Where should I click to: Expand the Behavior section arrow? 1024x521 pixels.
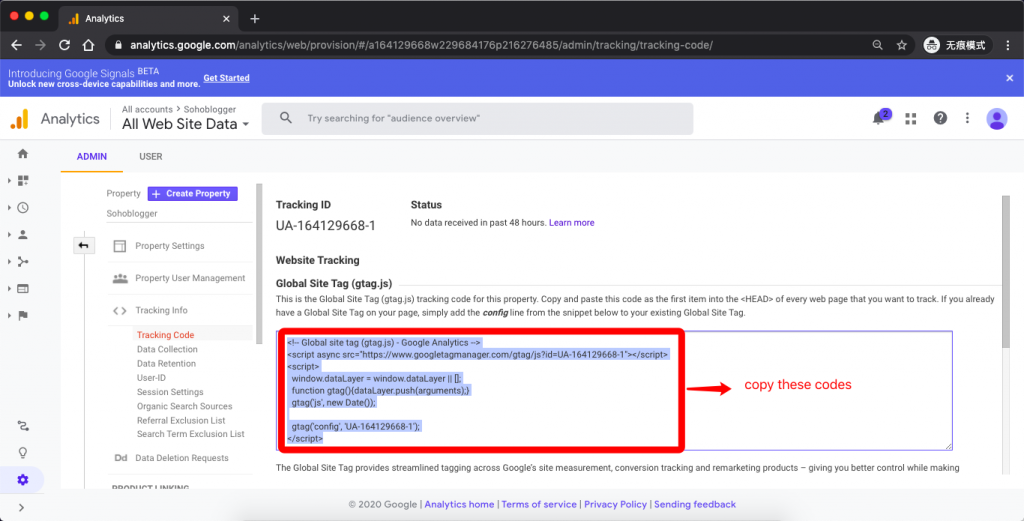click(9, 289)
